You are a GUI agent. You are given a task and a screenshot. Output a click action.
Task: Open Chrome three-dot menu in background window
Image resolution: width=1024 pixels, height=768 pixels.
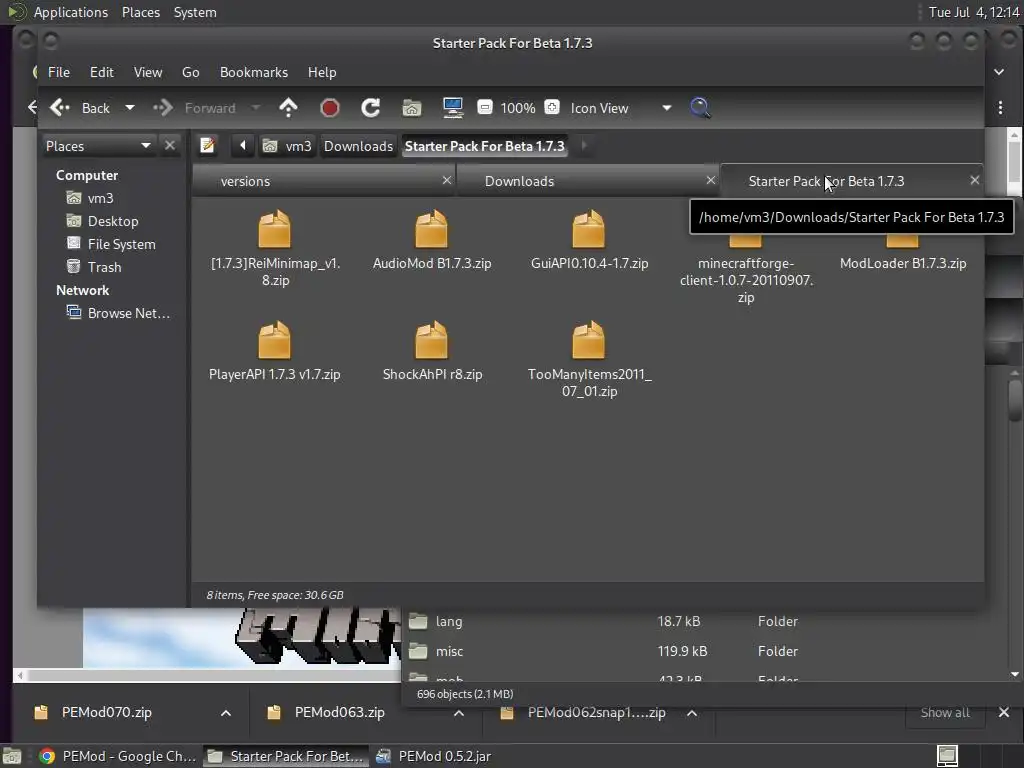pos(1000,107)
